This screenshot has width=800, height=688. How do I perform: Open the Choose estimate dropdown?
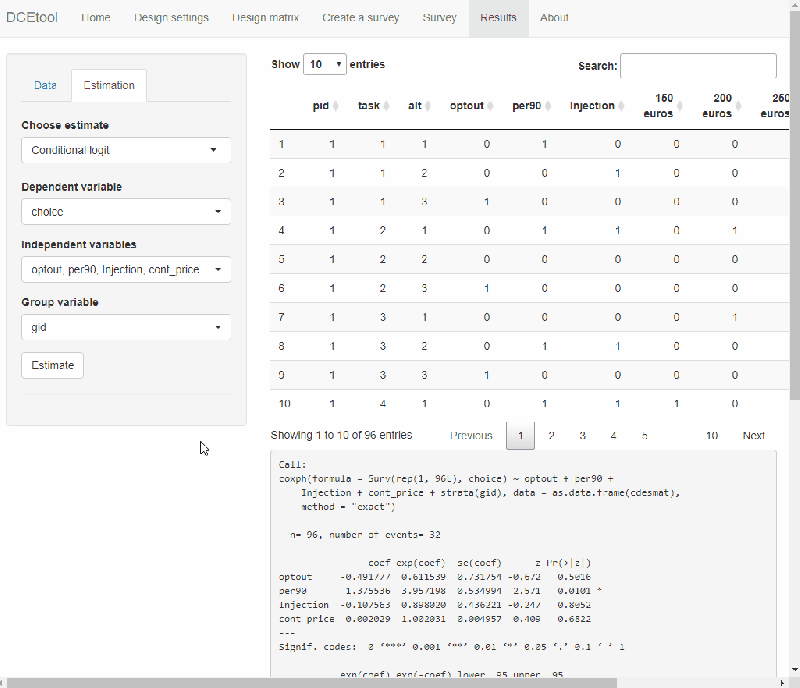pos(126,150)
